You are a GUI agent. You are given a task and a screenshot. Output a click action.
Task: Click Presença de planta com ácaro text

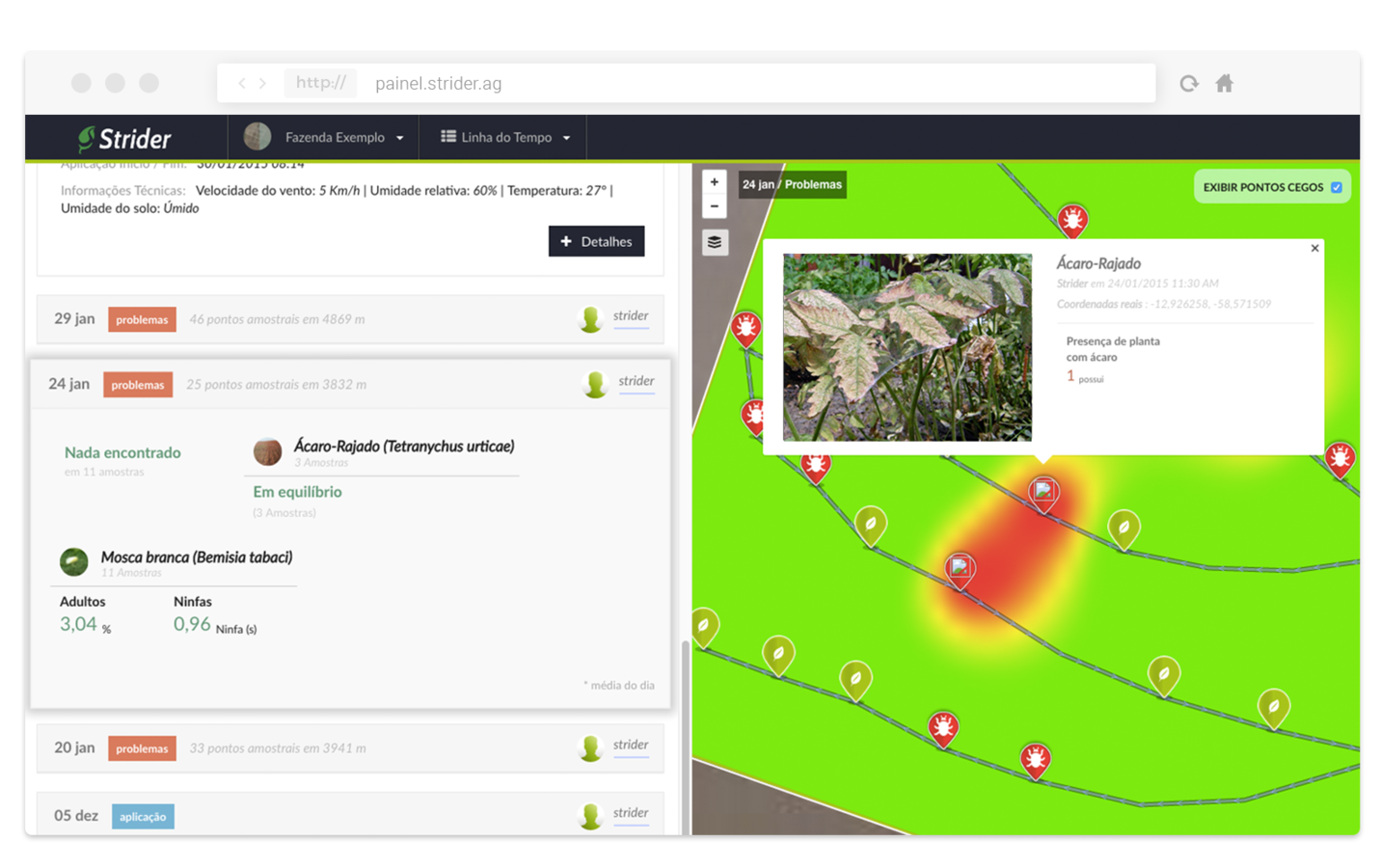point(1113,349)
